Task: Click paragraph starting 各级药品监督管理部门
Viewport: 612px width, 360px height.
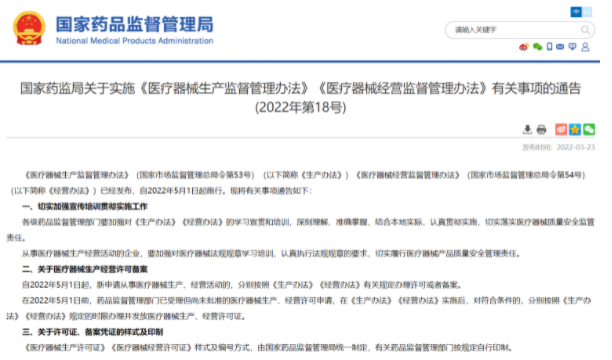Action: pos(301,230)
